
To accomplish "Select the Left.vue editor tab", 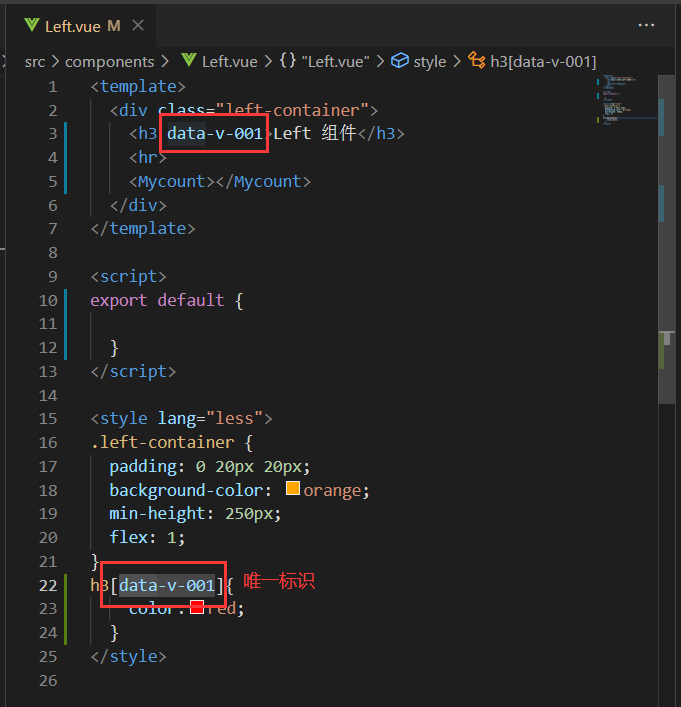I will (x=81, y=26).
